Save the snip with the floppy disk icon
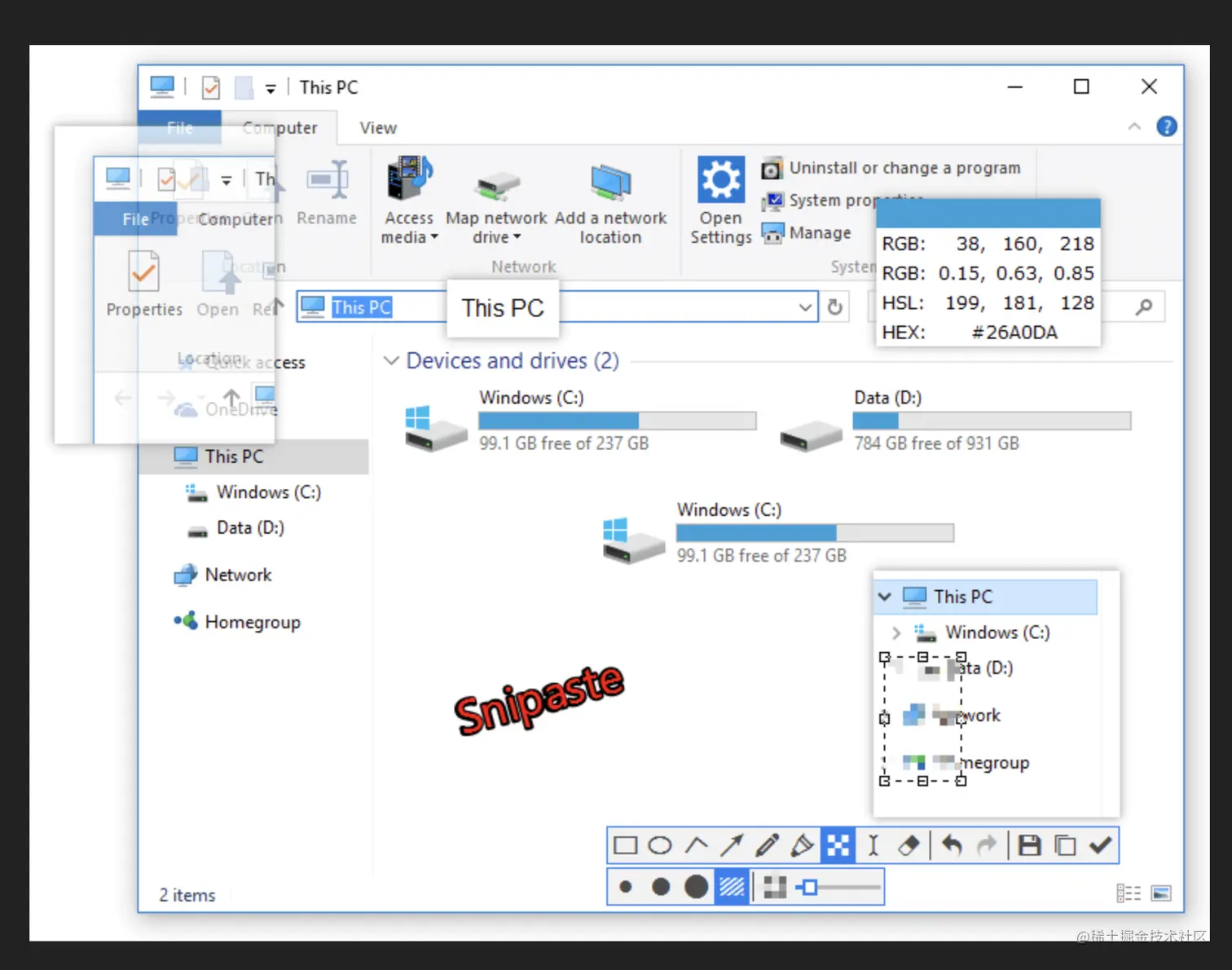This screenshot has height=970, width=1232. point(1030,845)
